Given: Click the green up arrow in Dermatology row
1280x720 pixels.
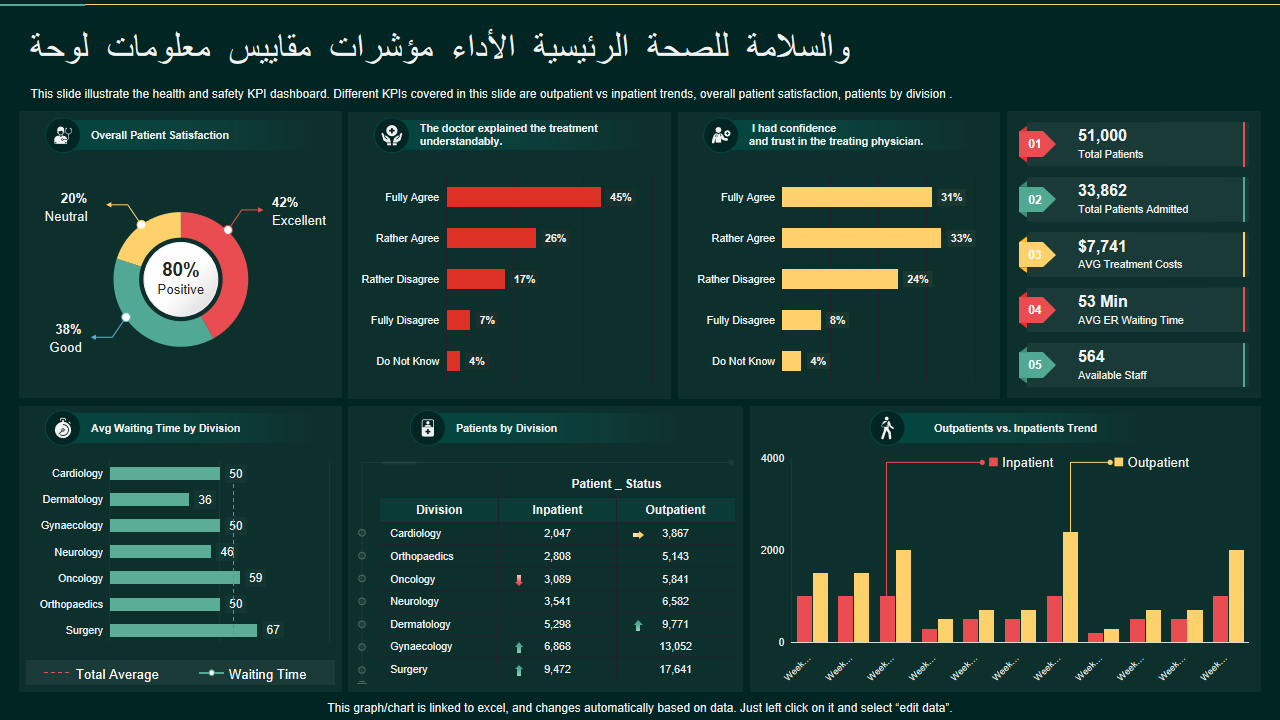Looking at the screenshot, I should pyautogui.click(x=638, y=626).
